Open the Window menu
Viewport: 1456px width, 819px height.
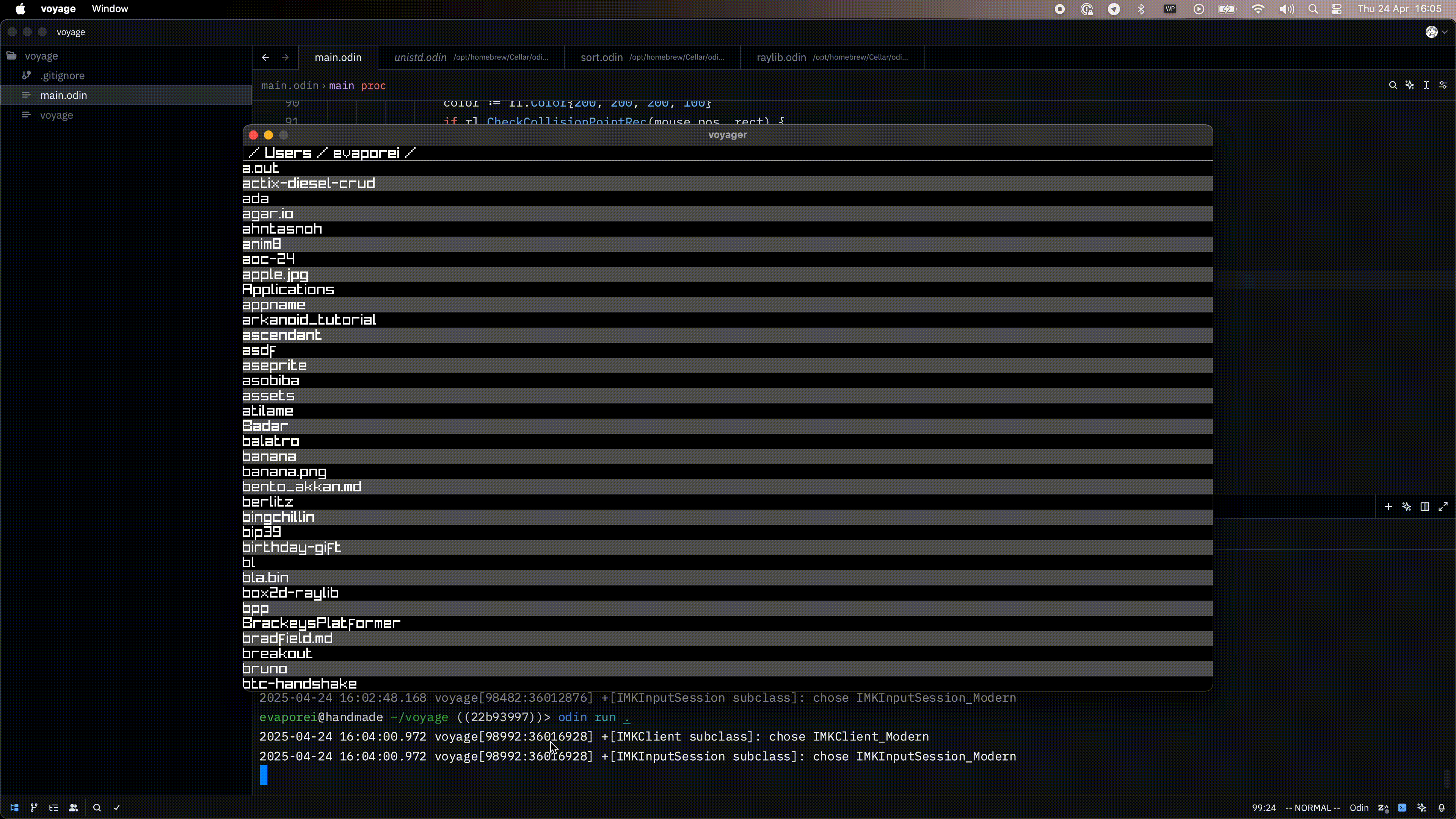click(x=110, y=9)
